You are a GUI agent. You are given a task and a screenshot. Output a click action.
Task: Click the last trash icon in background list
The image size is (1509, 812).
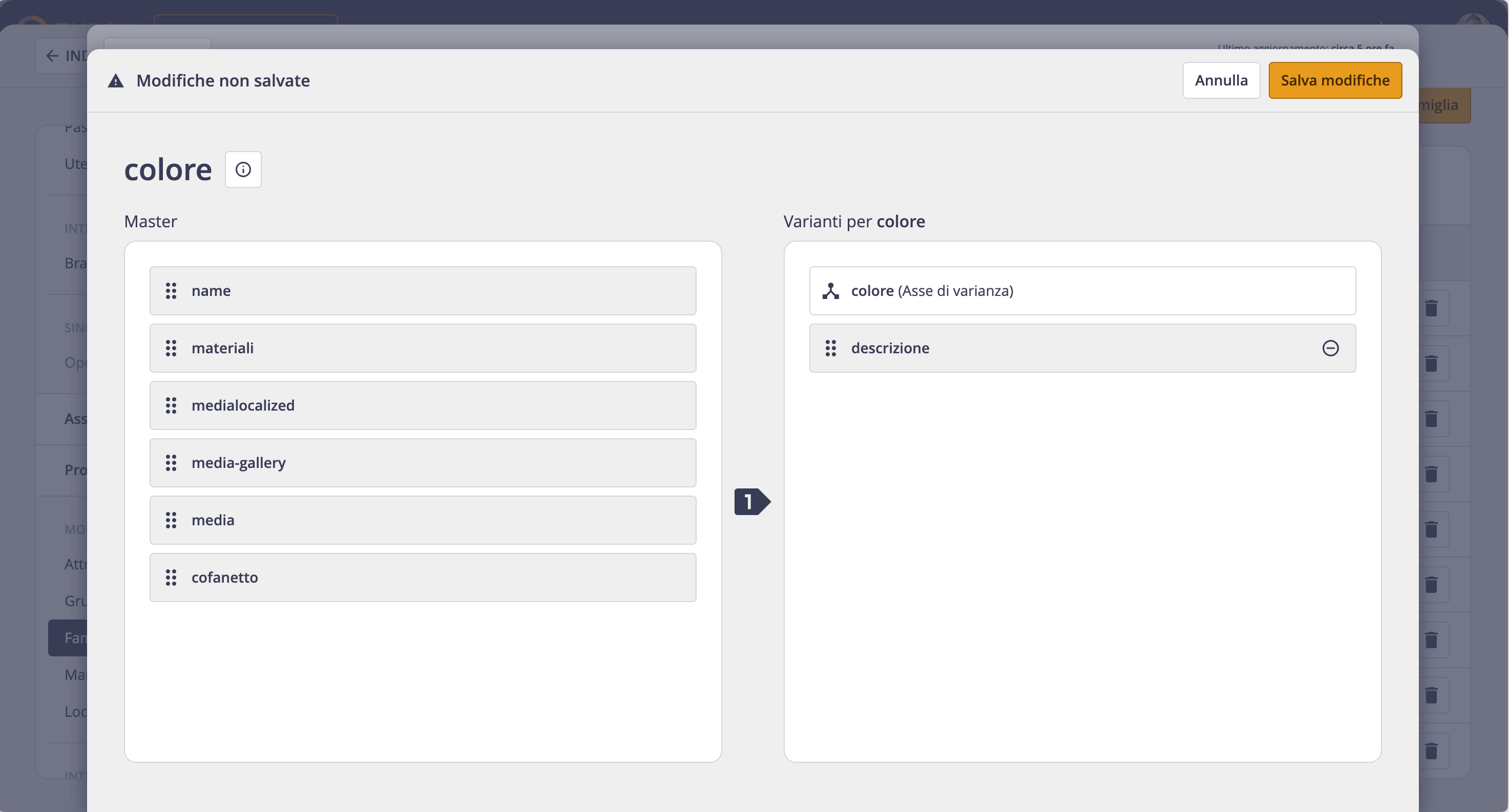[x=1431, y=751]
